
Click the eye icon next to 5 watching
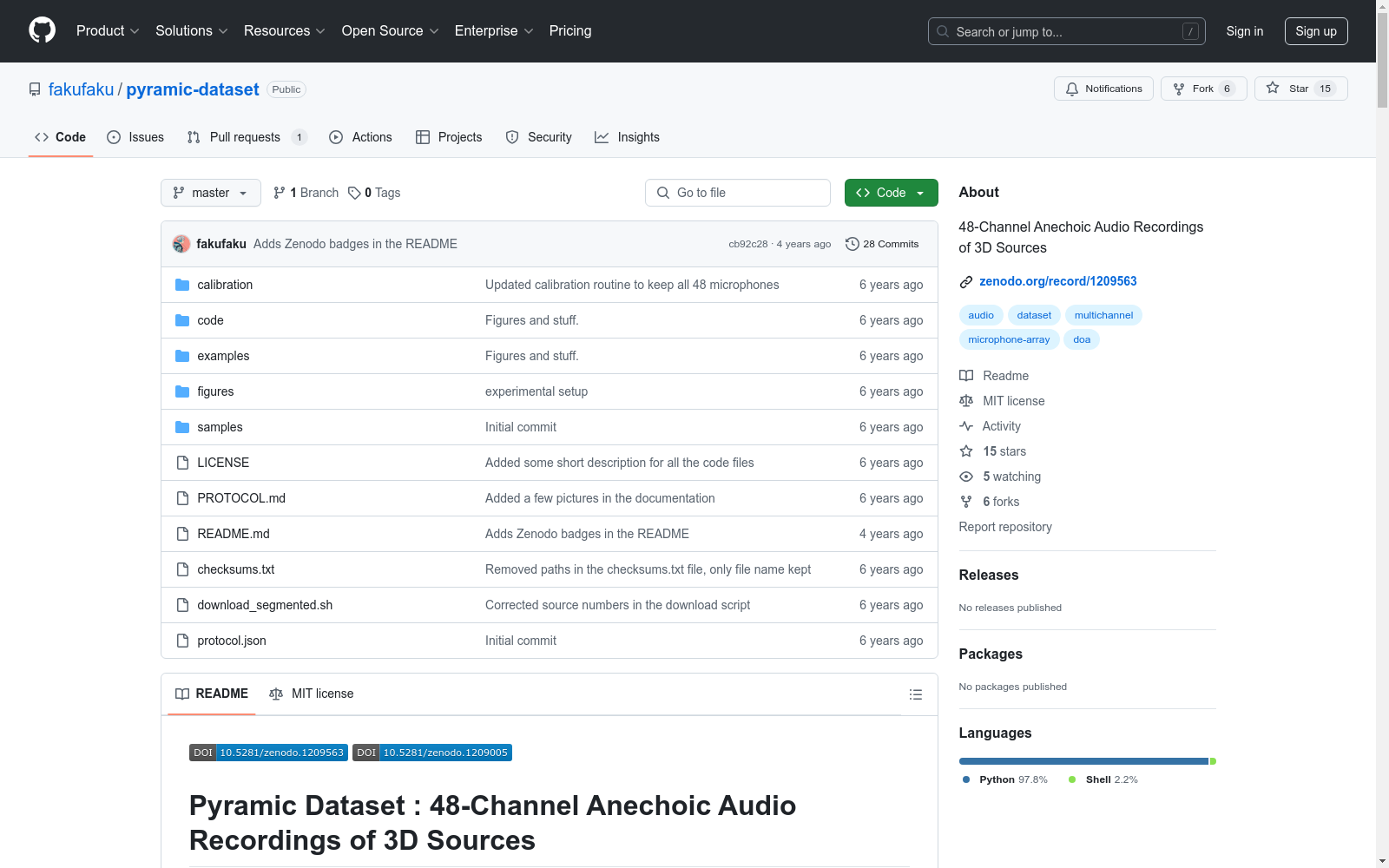click(966, 477)
